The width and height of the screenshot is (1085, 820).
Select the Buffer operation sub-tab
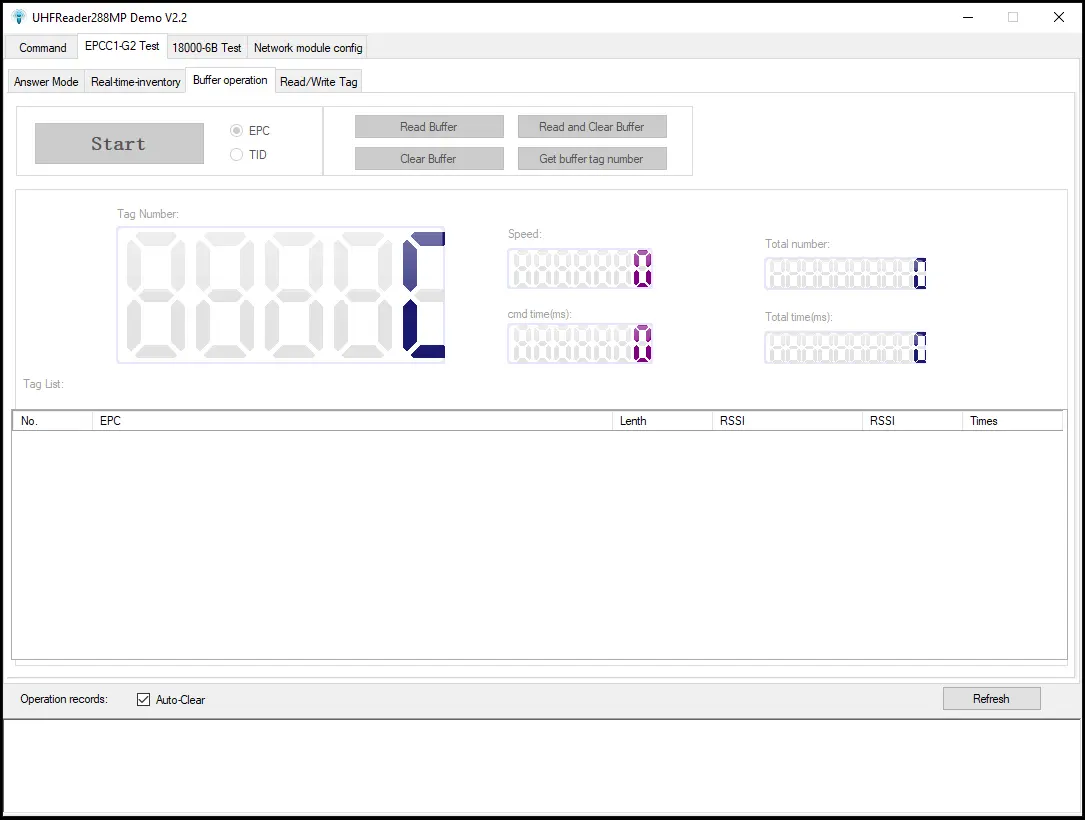point(230,80)
